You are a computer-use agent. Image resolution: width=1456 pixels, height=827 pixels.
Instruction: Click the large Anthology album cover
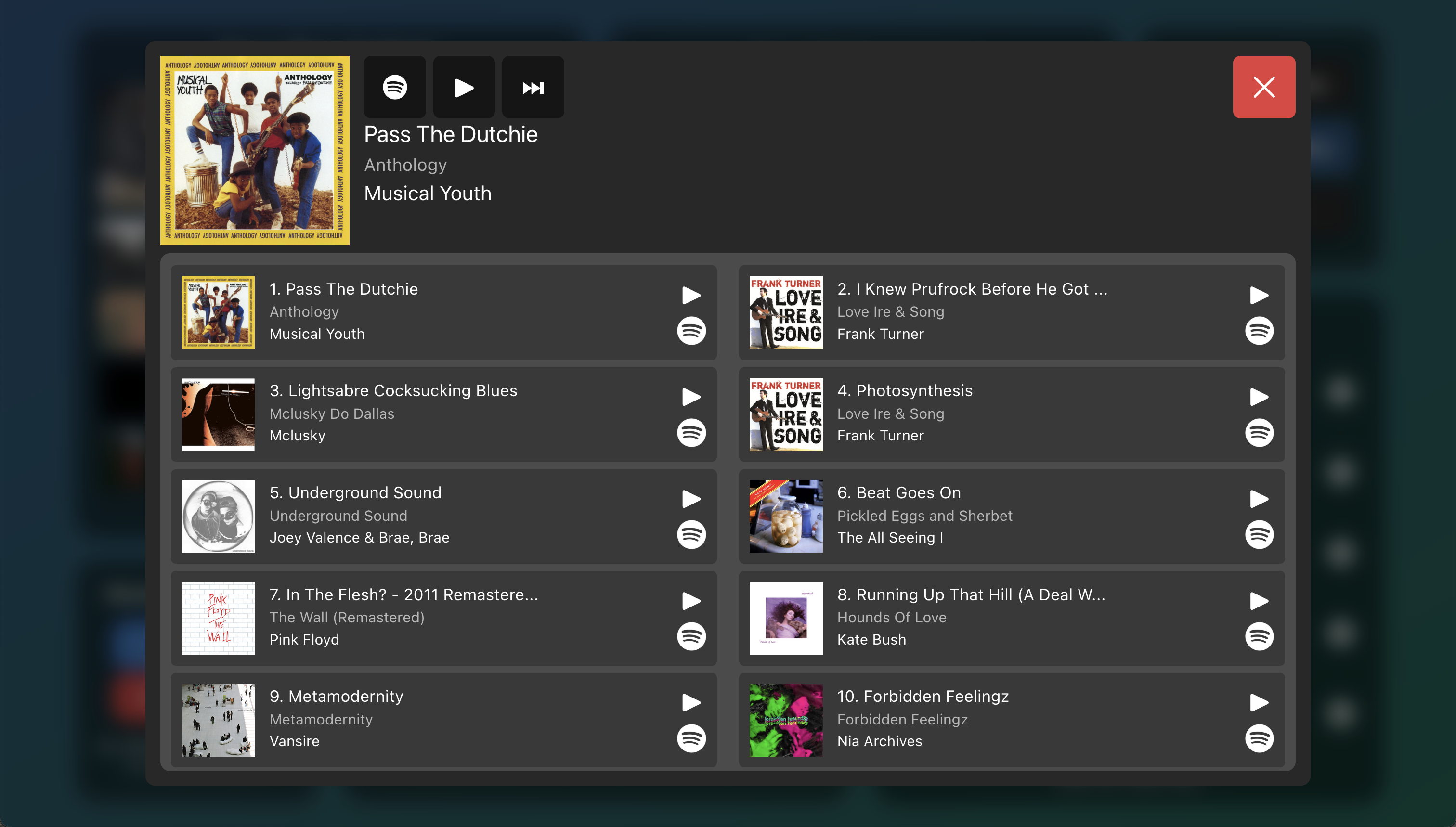255,150
